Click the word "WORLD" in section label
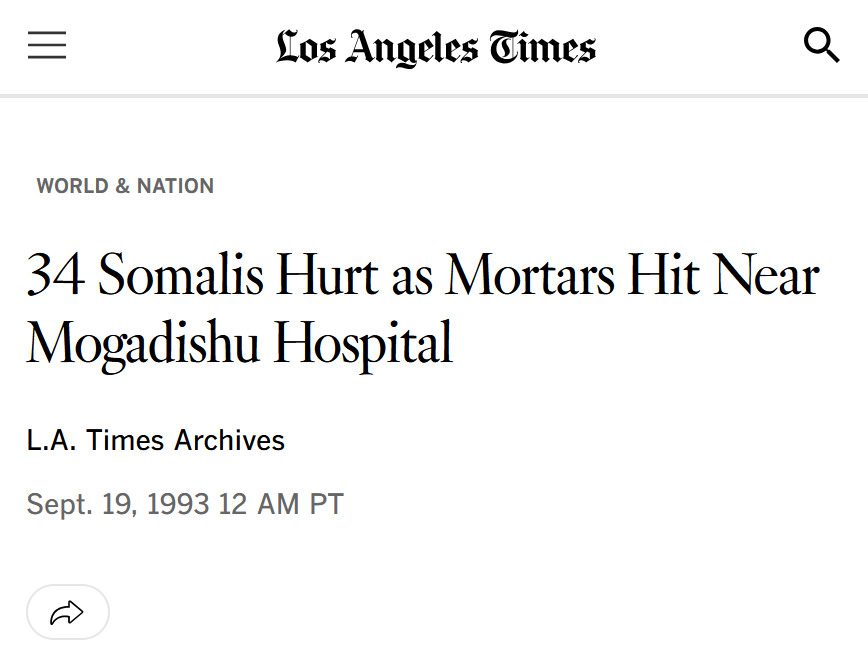 click(x=73, y=186)
